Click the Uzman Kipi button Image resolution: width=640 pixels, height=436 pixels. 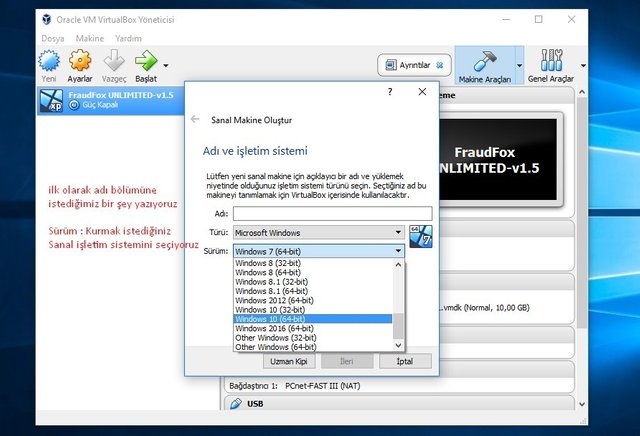pos(289,361)
